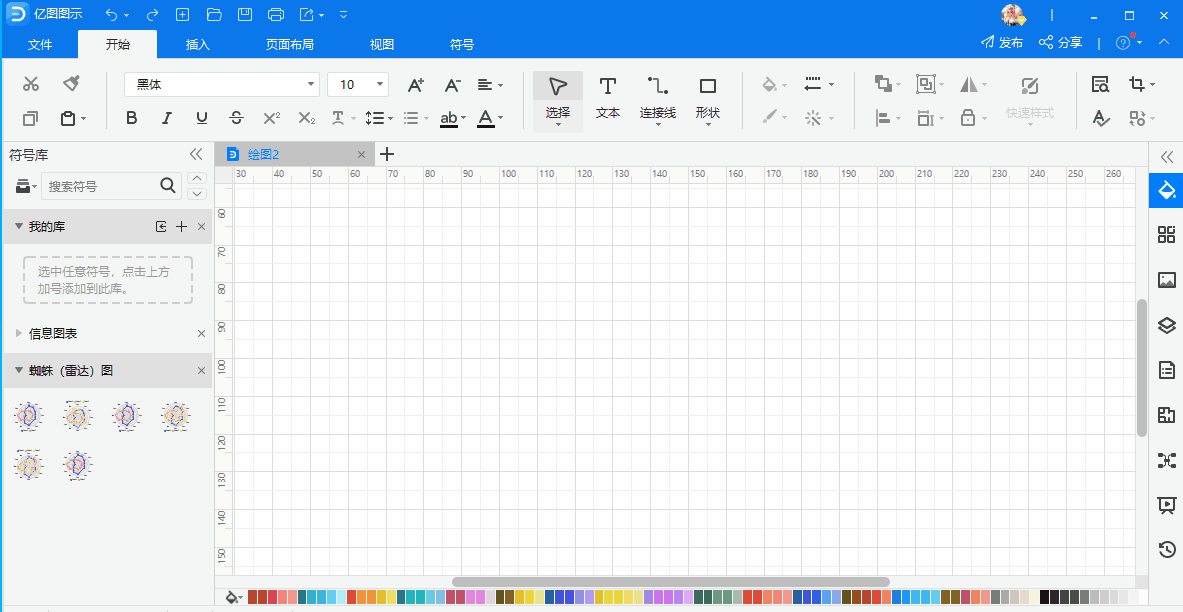The height and width of the screenshot is (612, 1183).
Task: Pick the first dark red swatch in color bar
Action: coord(253,597)
